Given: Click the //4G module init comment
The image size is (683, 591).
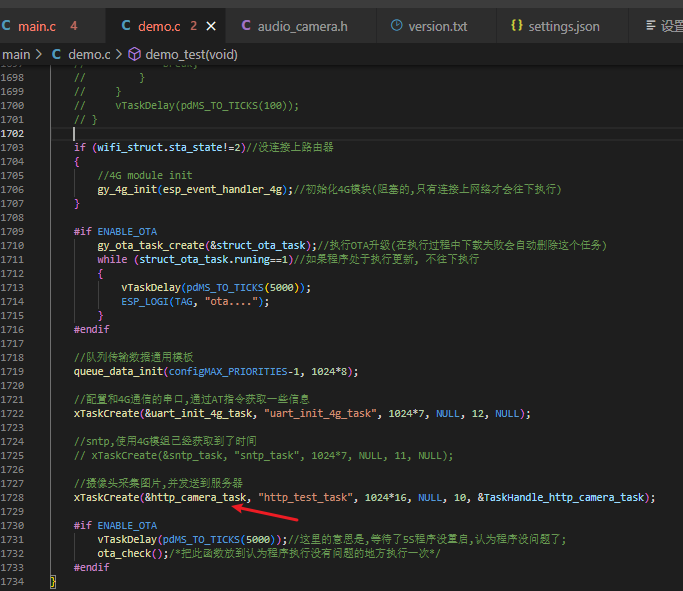Looking at the screenshot, I should (145, 176).
